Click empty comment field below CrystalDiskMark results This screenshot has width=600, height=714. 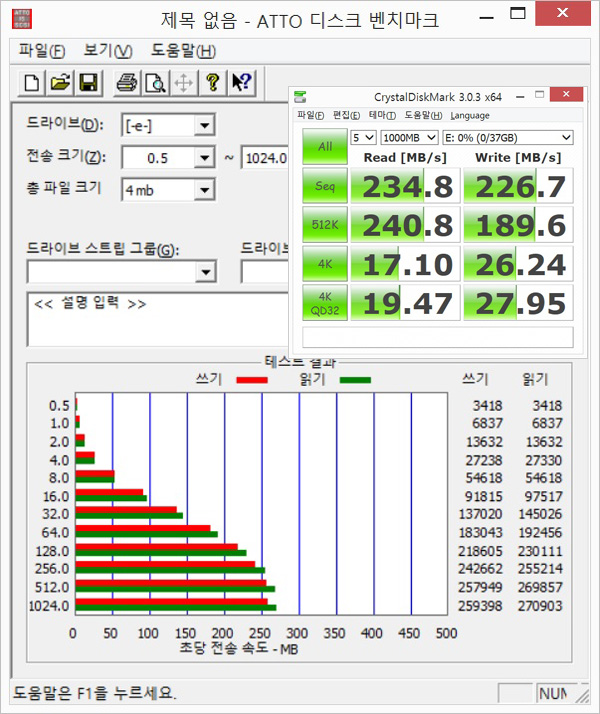[437, 338]
